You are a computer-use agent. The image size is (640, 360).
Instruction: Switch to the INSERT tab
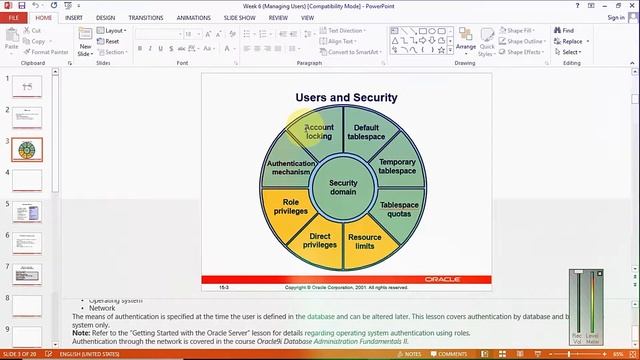[x=74, y=18]
